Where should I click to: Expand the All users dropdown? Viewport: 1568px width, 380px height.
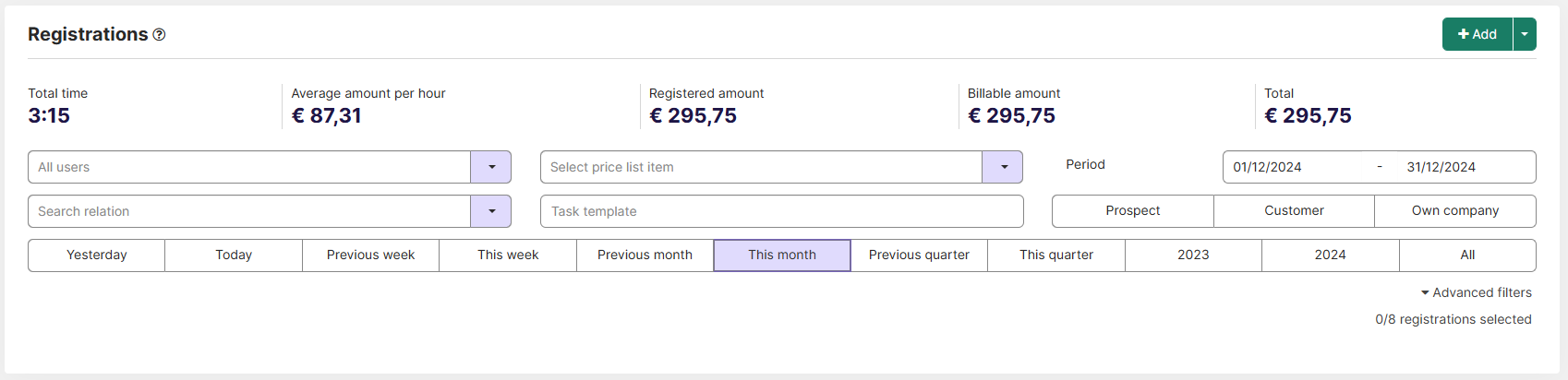(491, 167)
